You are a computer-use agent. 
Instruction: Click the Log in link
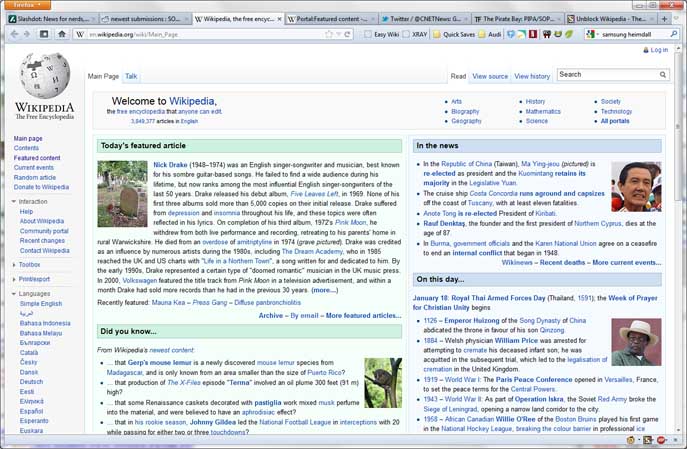(659, 50)
